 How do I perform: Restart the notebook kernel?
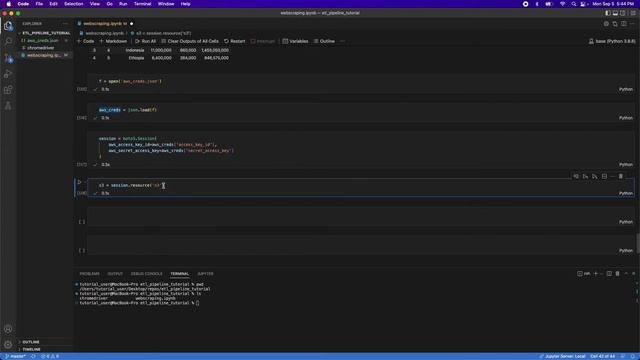(x=235, y=41)
